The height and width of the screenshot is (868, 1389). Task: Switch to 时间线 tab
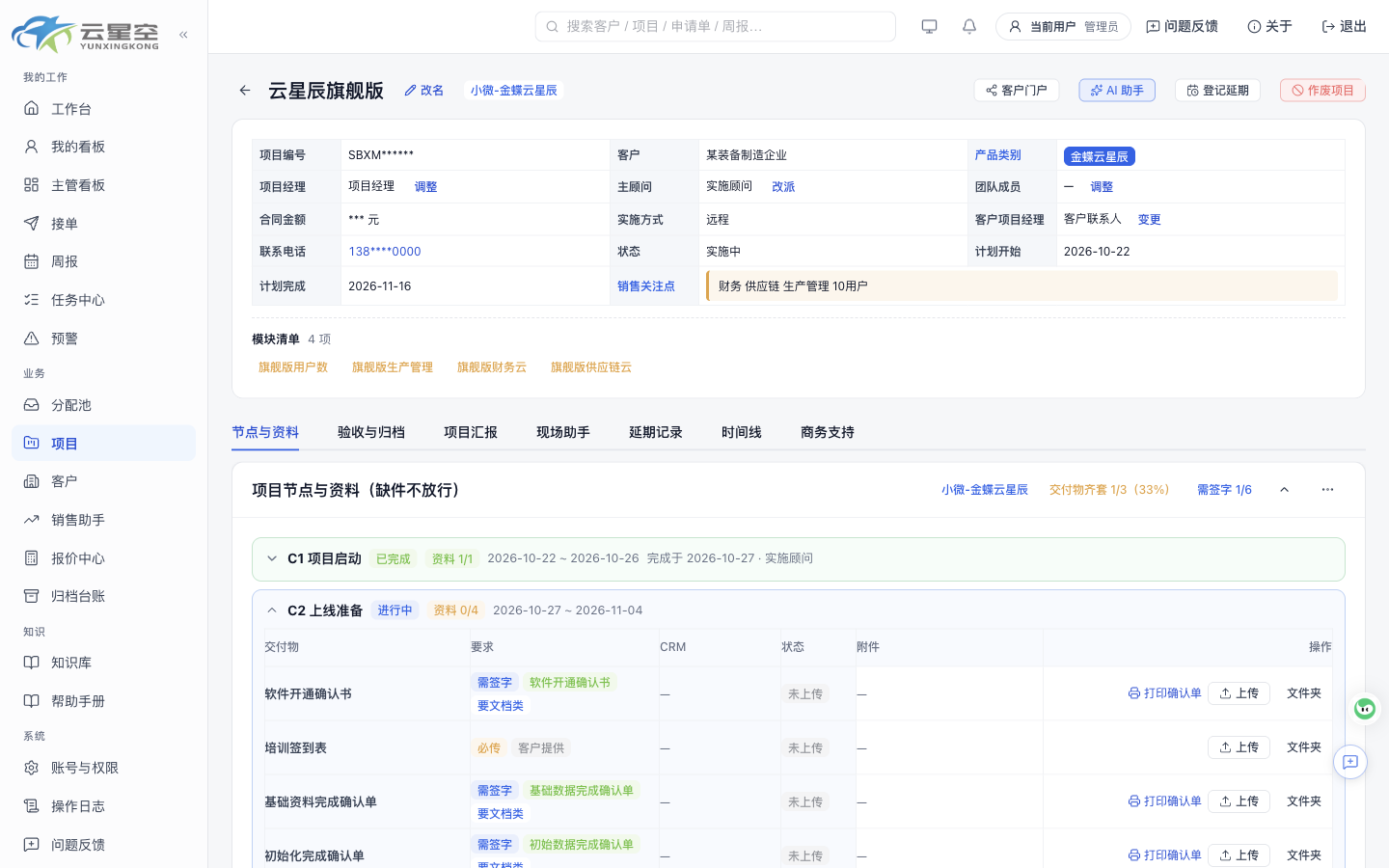742,432
